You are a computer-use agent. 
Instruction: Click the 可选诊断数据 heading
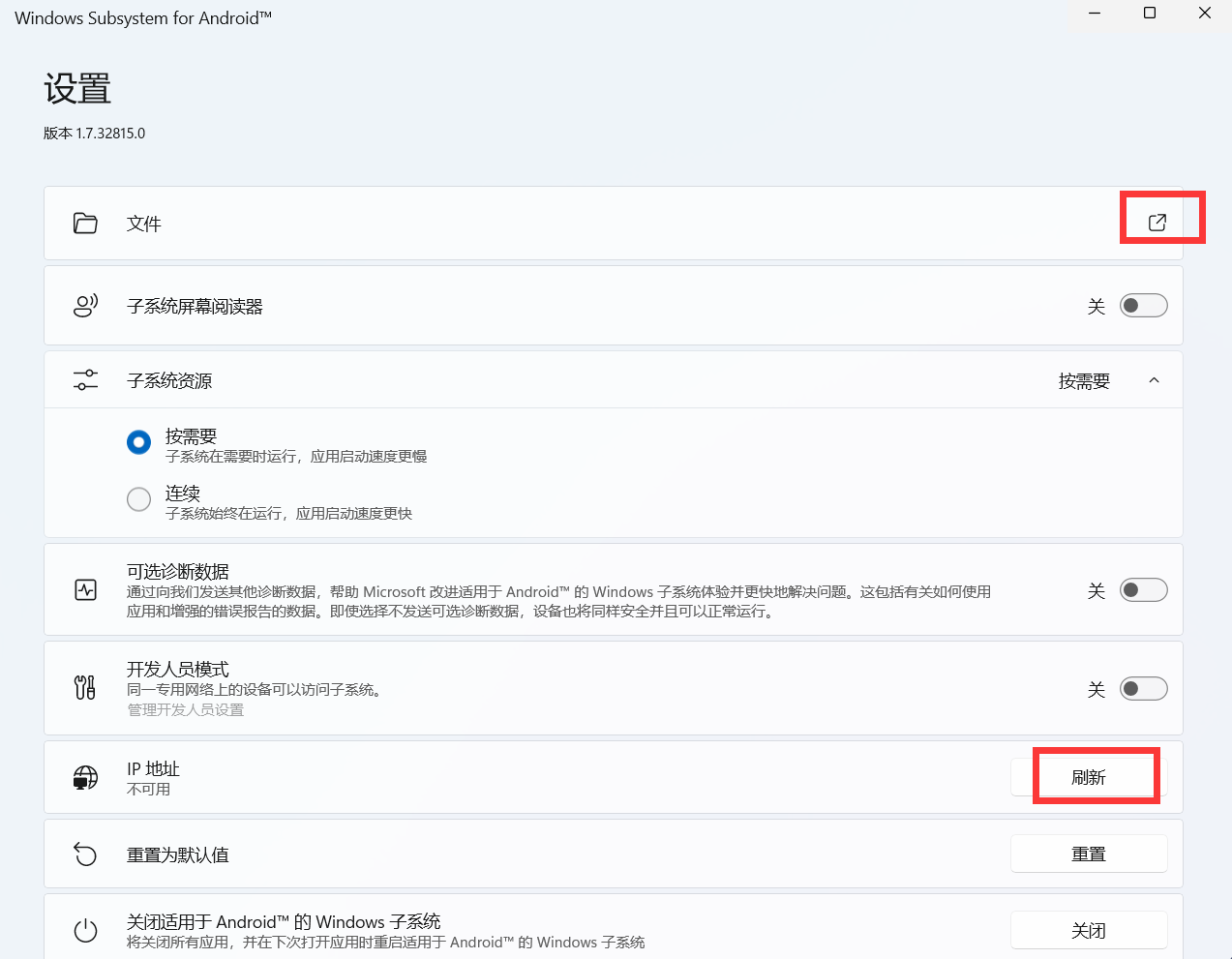pyautogui.click(x=178, y=572)
